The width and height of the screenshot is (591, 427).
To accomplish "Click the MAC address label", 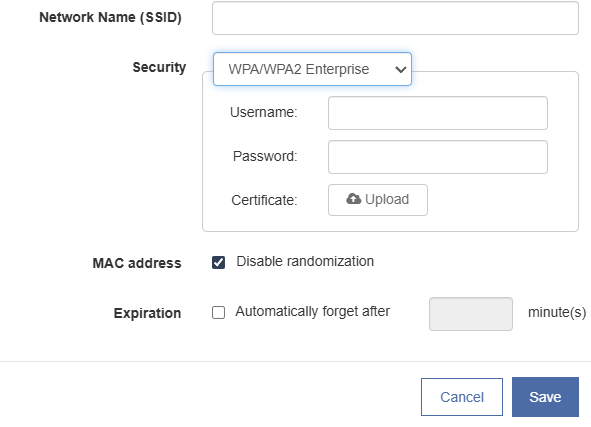I will pos(137,263).
